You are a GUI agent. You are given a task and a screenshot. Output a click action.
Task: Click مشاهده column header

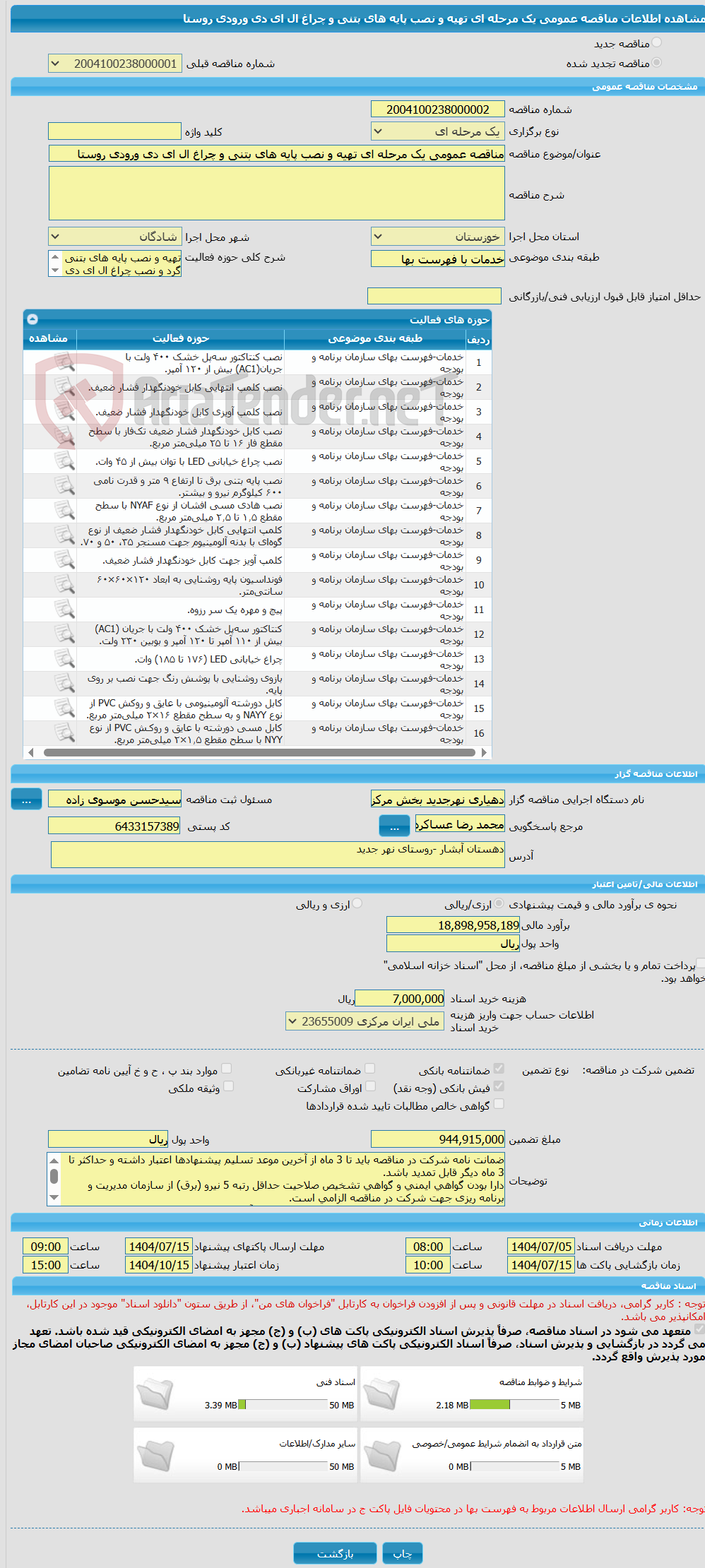[x=49, y=338]
